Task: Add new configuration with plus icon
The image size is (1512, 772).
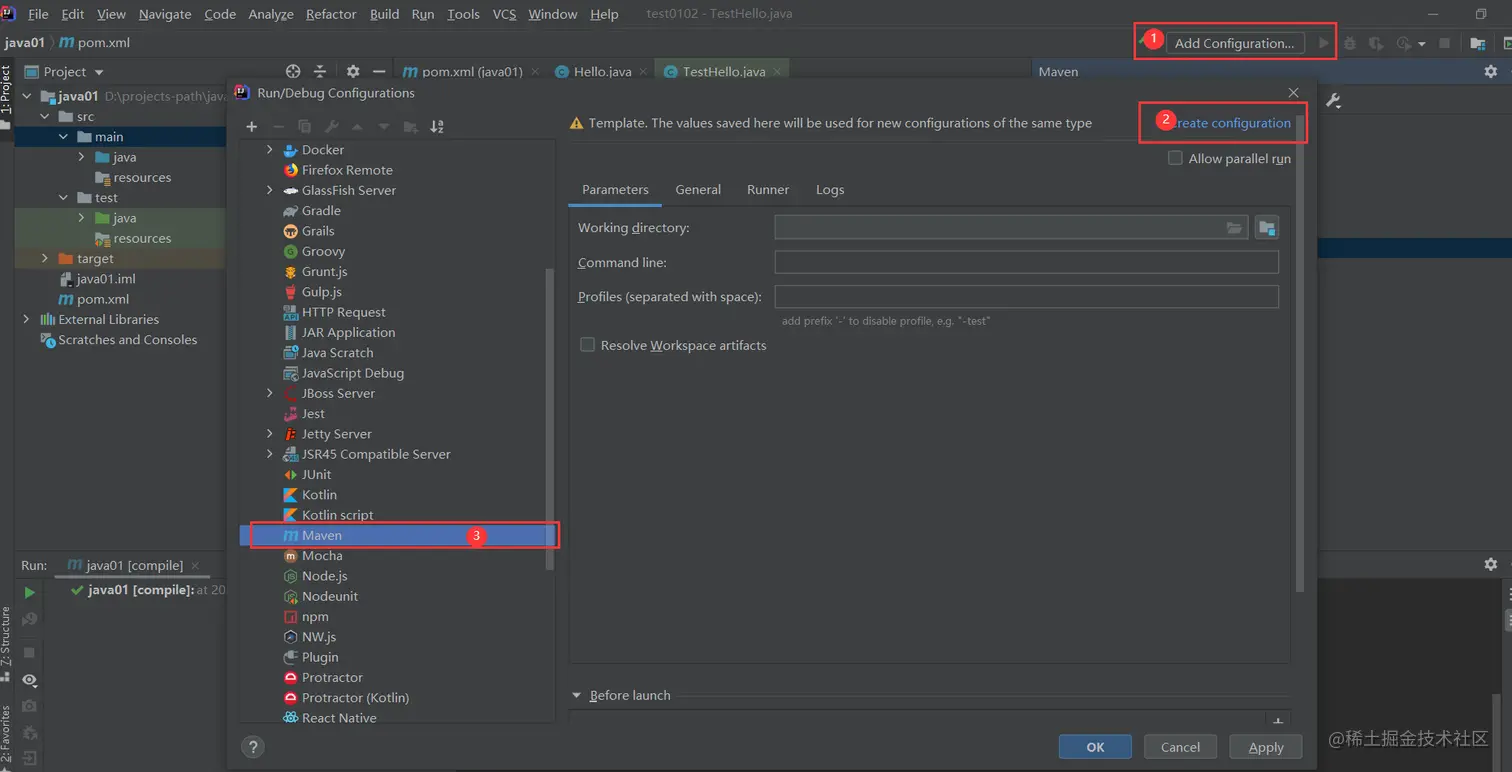Action: pyautogui.click(x=252, y=127)
